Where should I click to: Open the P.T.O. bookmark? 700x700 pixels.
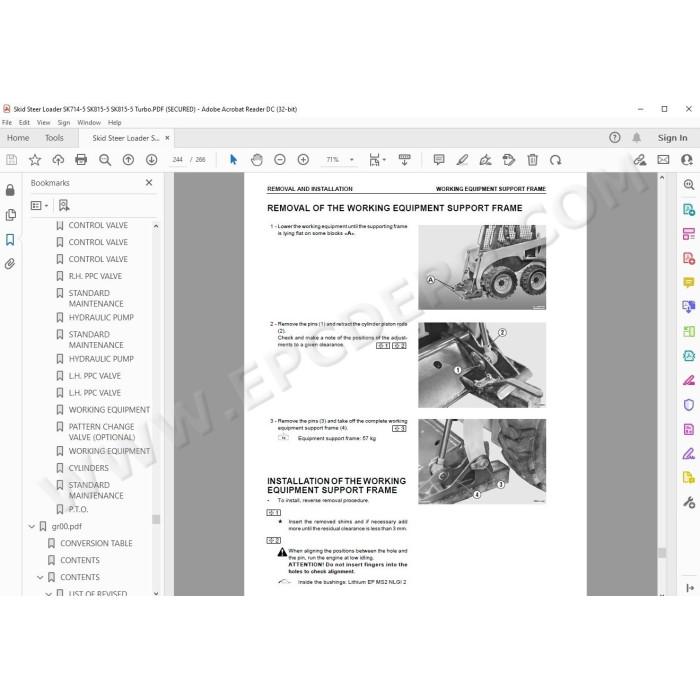point(78,509)
